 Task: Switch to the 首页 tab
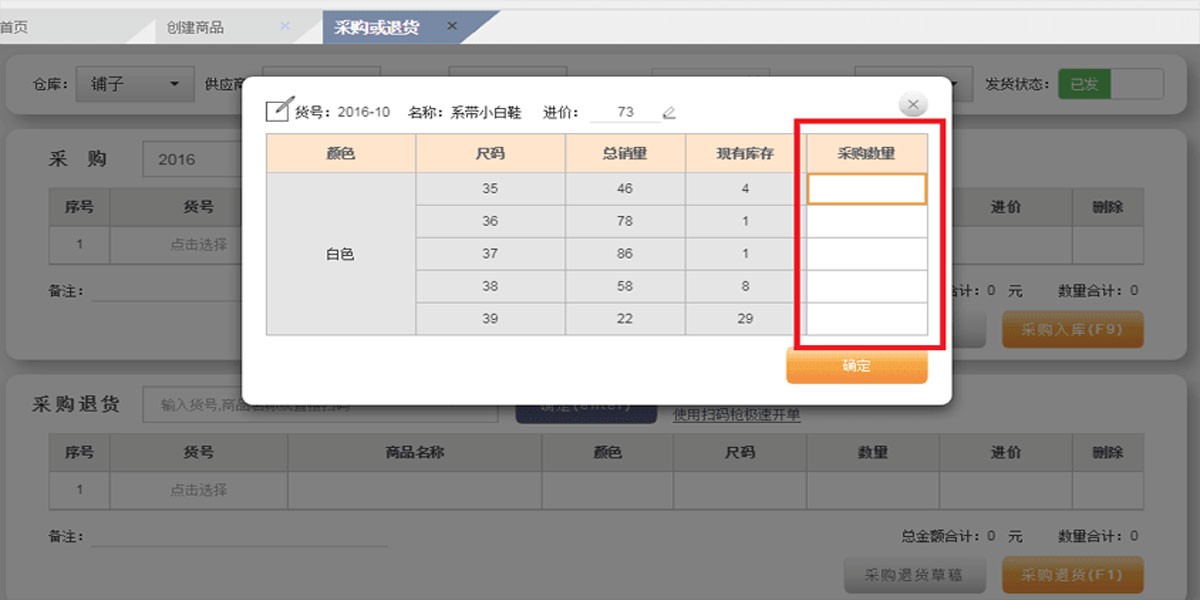pos(14,27)
